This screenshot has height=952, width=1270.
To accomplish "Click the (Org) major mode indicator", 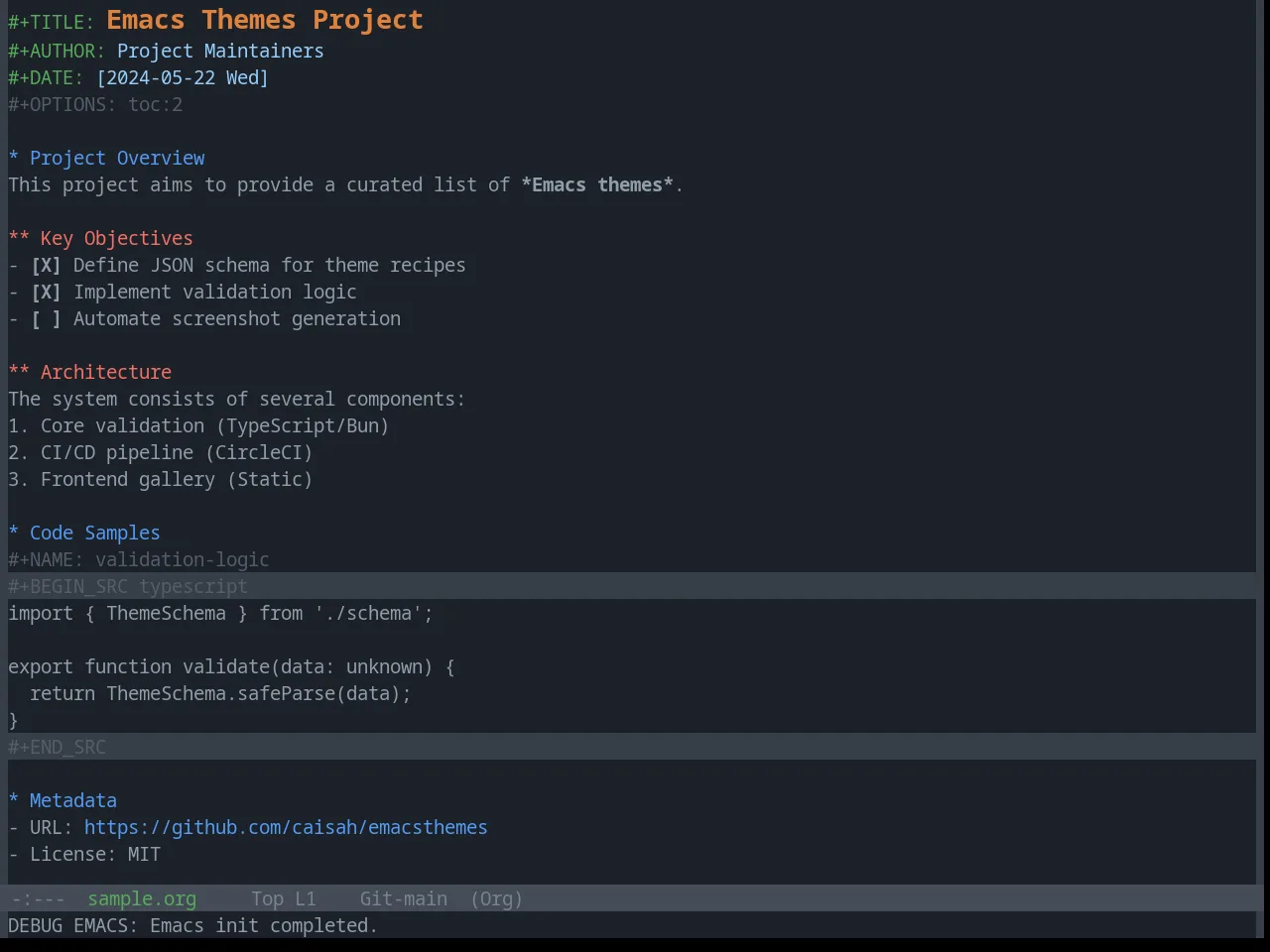I will pos(496,898).
